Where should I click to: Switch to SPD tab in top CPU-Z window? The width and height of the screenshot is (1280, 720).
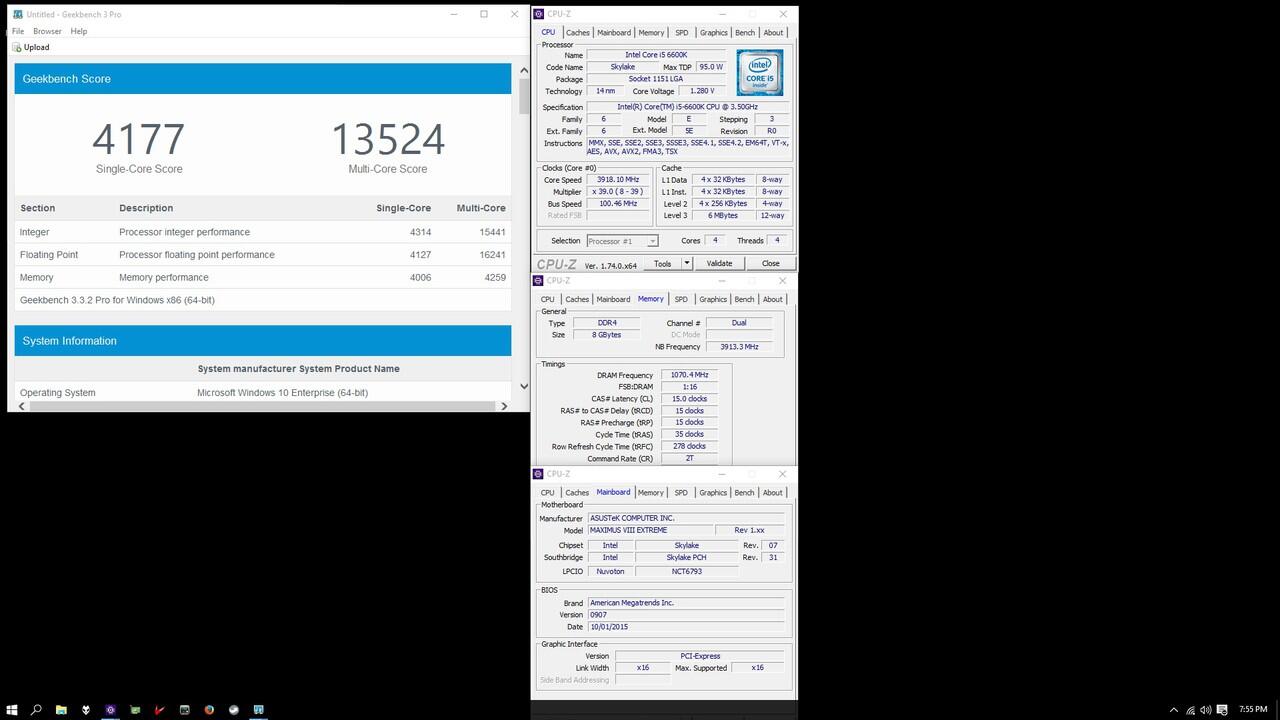click(682, 32)
